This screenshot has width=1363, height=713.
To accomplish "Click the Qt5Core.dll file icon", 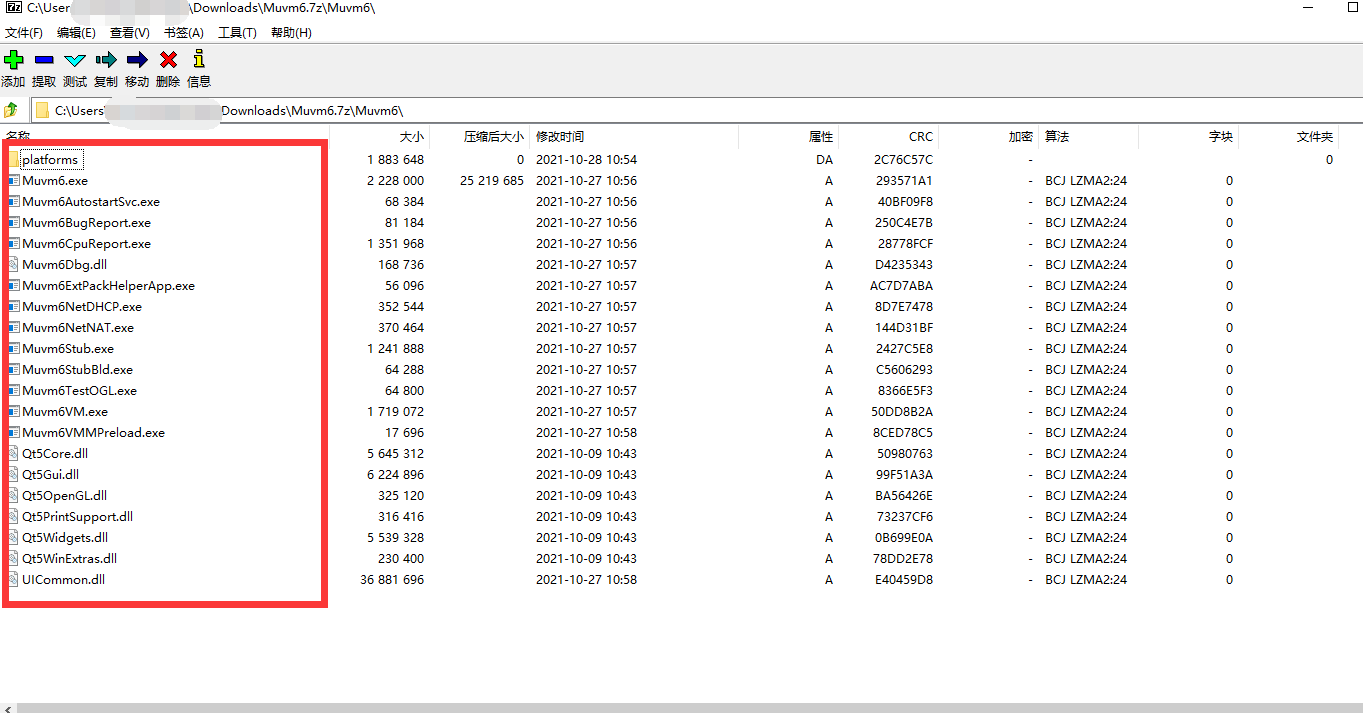I will point(14,454).
